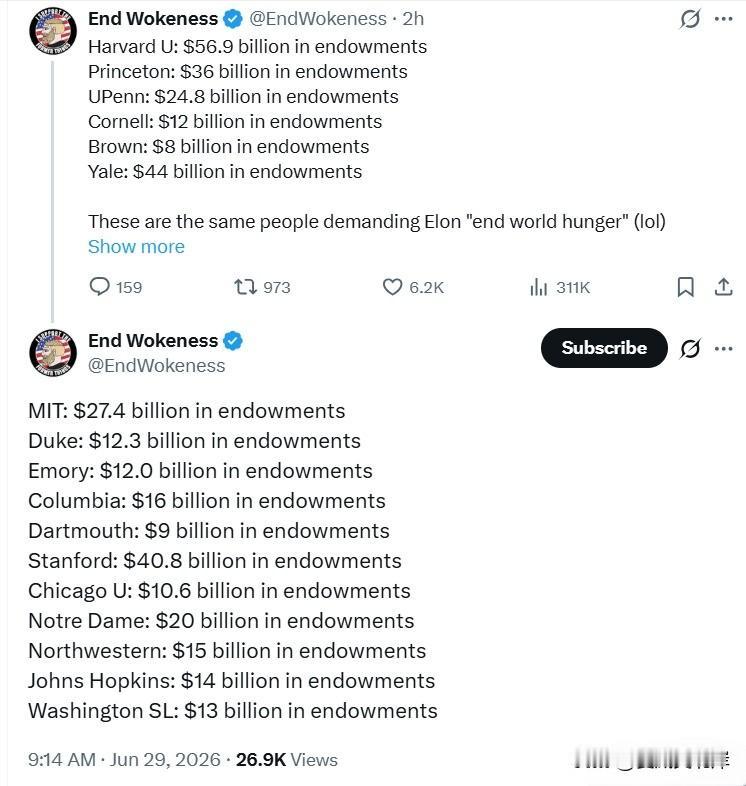The width and height of the screenshot is (746, 786).
Task: Bookmark the Harvard endowments tweet
Action: pos(685,287)
